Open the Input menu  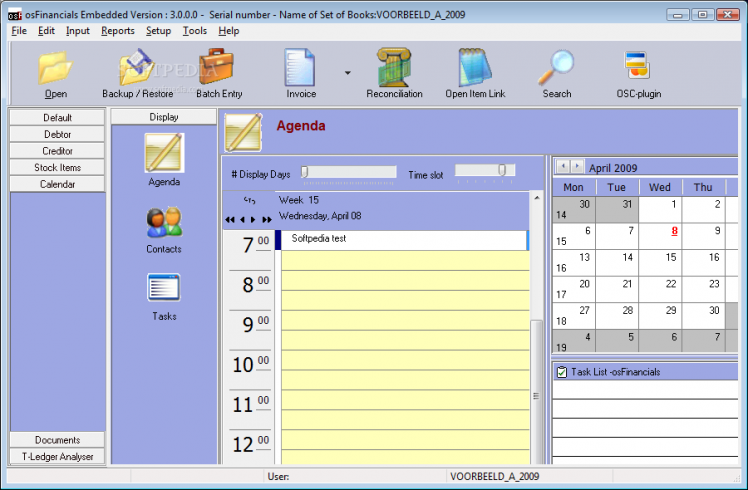(78, 31)
